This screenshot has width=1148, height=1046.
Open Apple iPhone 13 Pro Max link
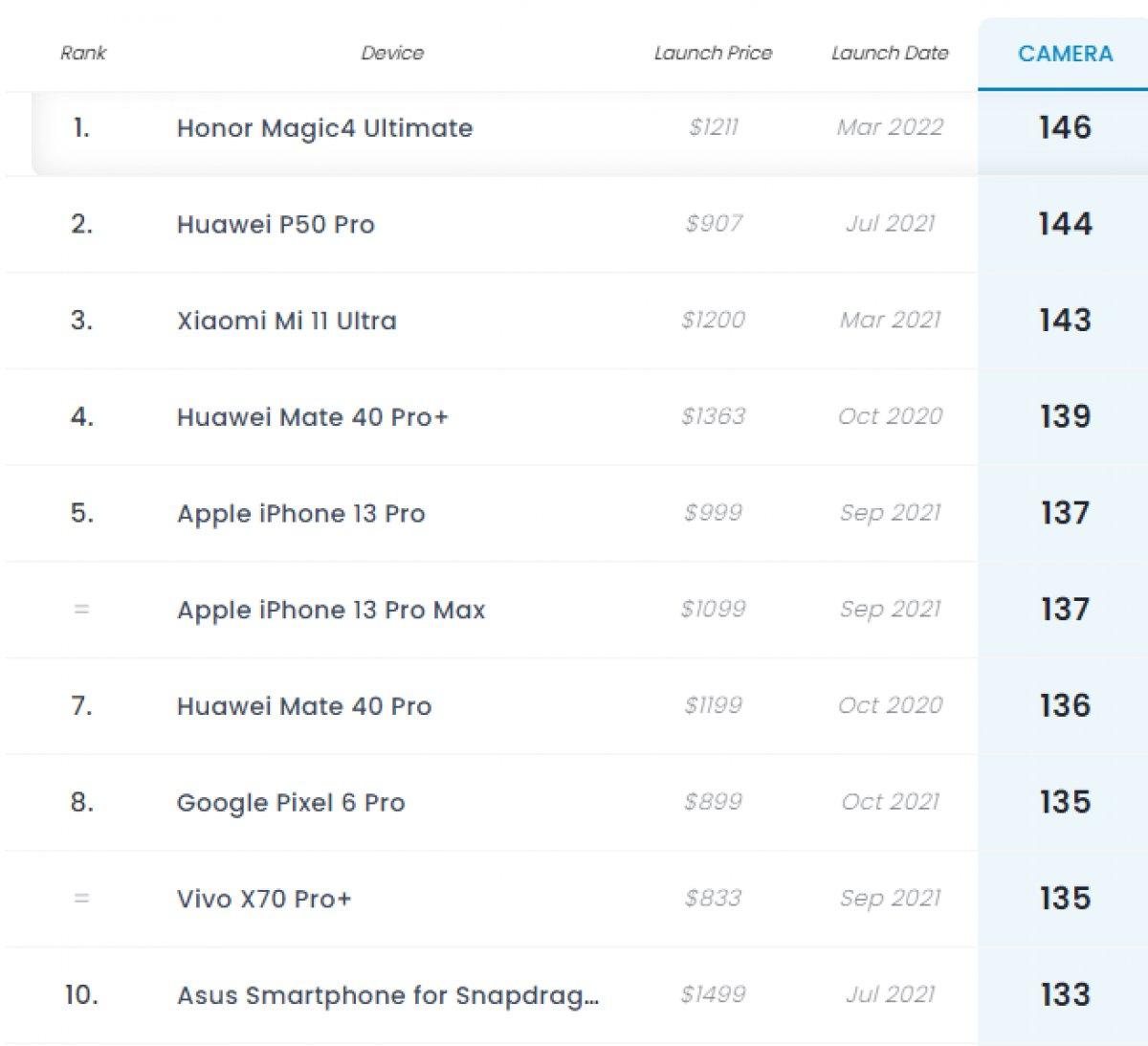coord(331,610)
